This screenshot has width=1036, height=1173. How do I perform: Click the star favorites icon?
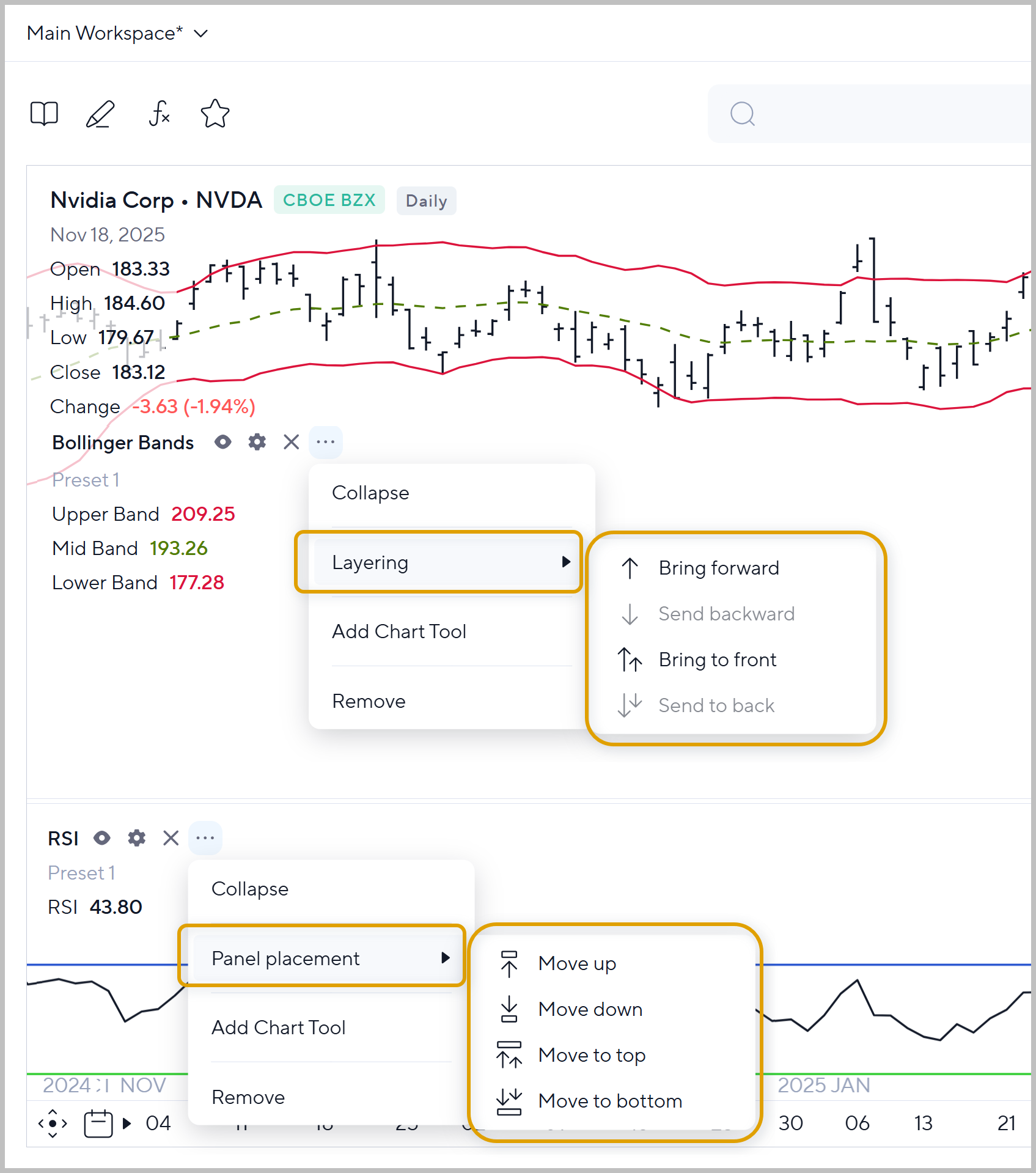point(215,114)
